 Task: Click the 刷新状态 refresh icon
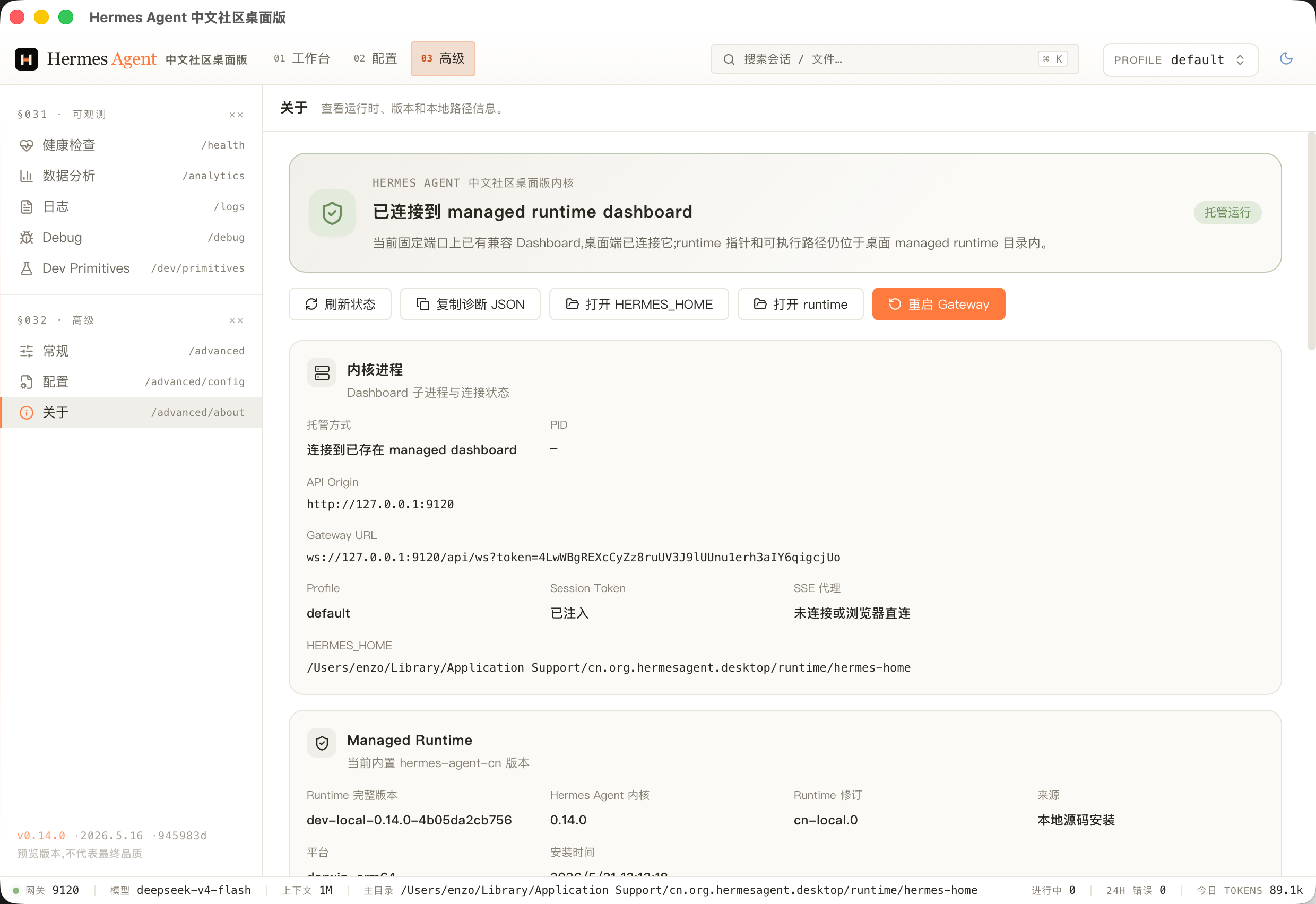point(311,304)
